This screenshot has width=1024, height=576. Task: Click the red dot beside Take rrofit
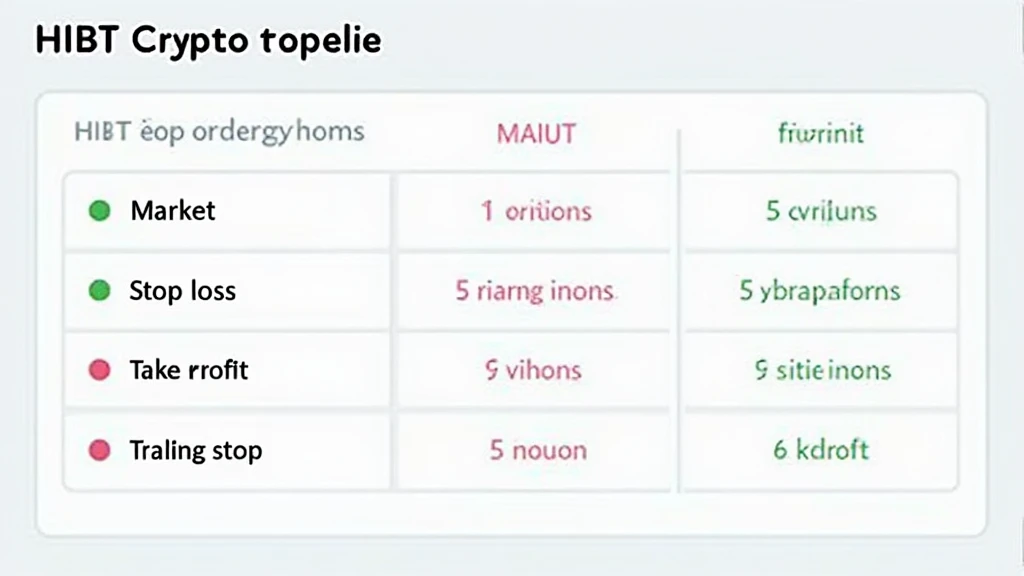(x=99, y=370)
